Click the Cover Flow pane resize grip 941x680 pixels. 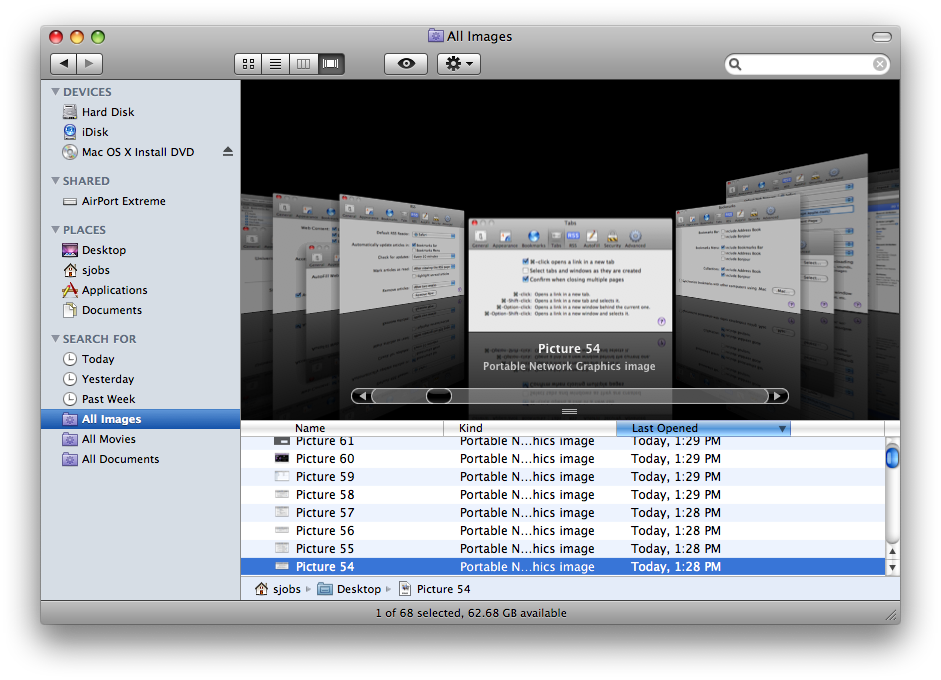[570, 411]
